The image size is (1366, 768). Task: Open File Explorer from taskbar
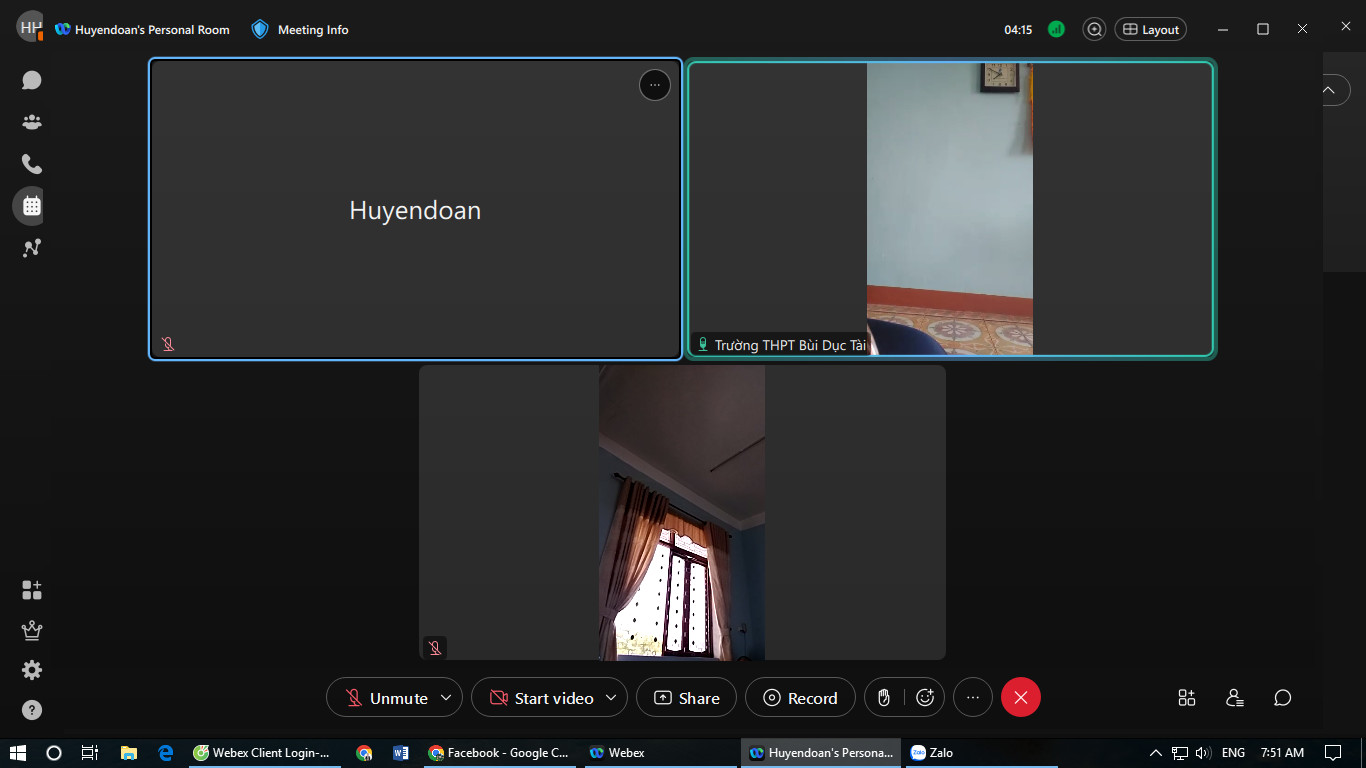(x=128, y=753)
